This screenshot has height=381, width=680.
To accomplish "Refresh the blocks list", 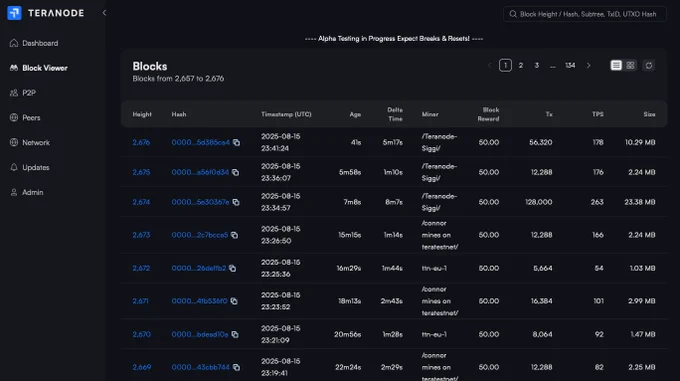I will 649,65.
